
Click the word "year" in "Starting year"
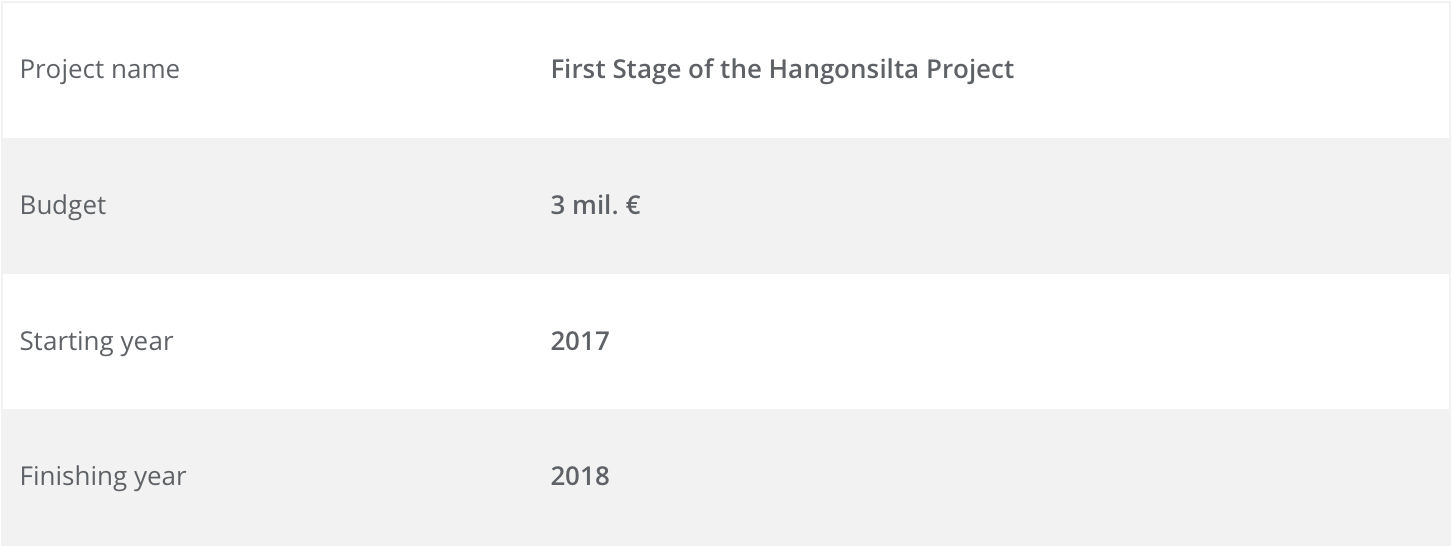[x=146, y=341]
